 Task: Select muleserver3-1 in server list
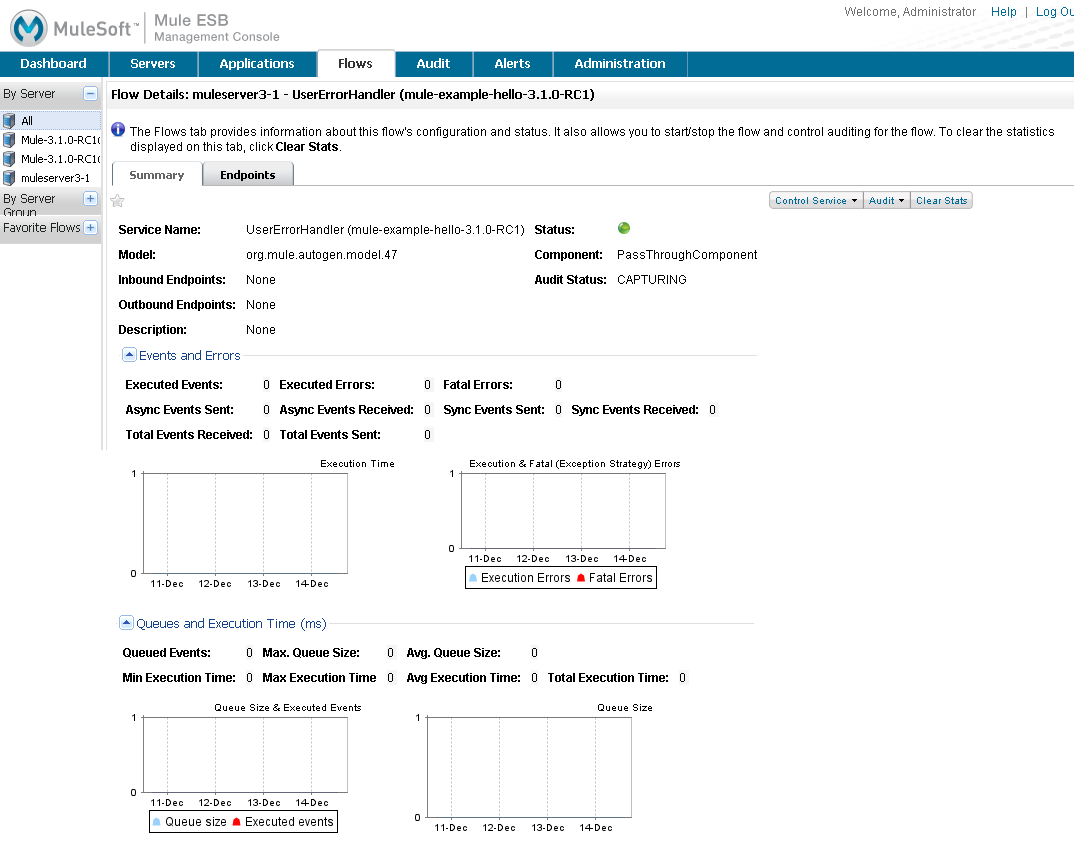[55, 178]
